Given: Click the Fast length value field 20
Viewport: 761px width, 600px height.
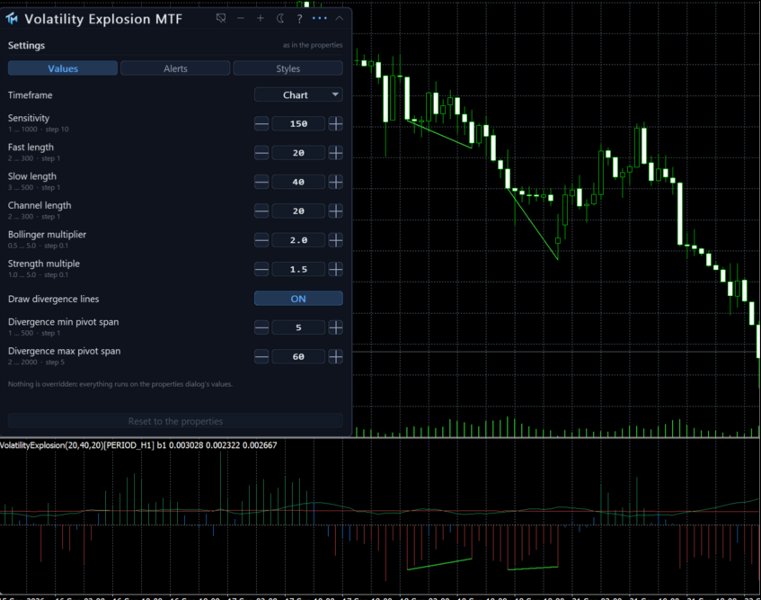Looking at the screenshot, I should 298,153.
